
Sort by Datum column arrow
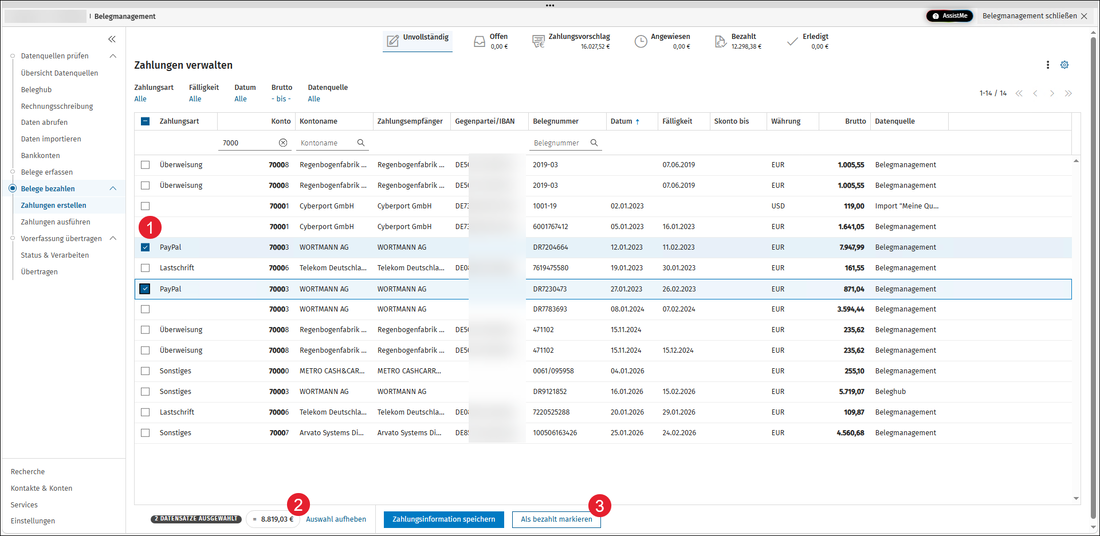(638, 121)
